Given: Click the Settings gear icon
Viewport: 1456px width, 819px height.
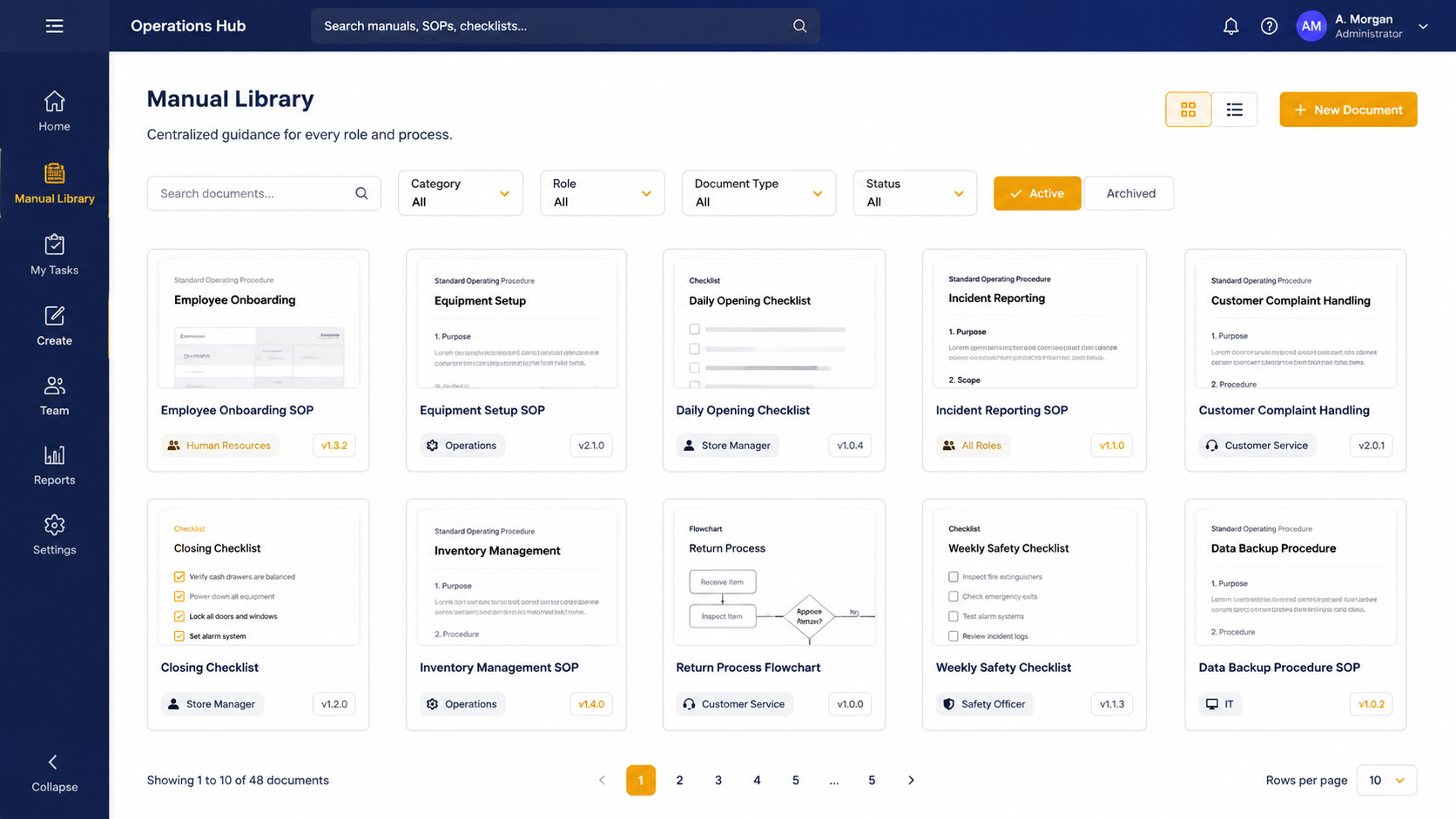Looking at the screenshot, I should (x=54, y=525).
